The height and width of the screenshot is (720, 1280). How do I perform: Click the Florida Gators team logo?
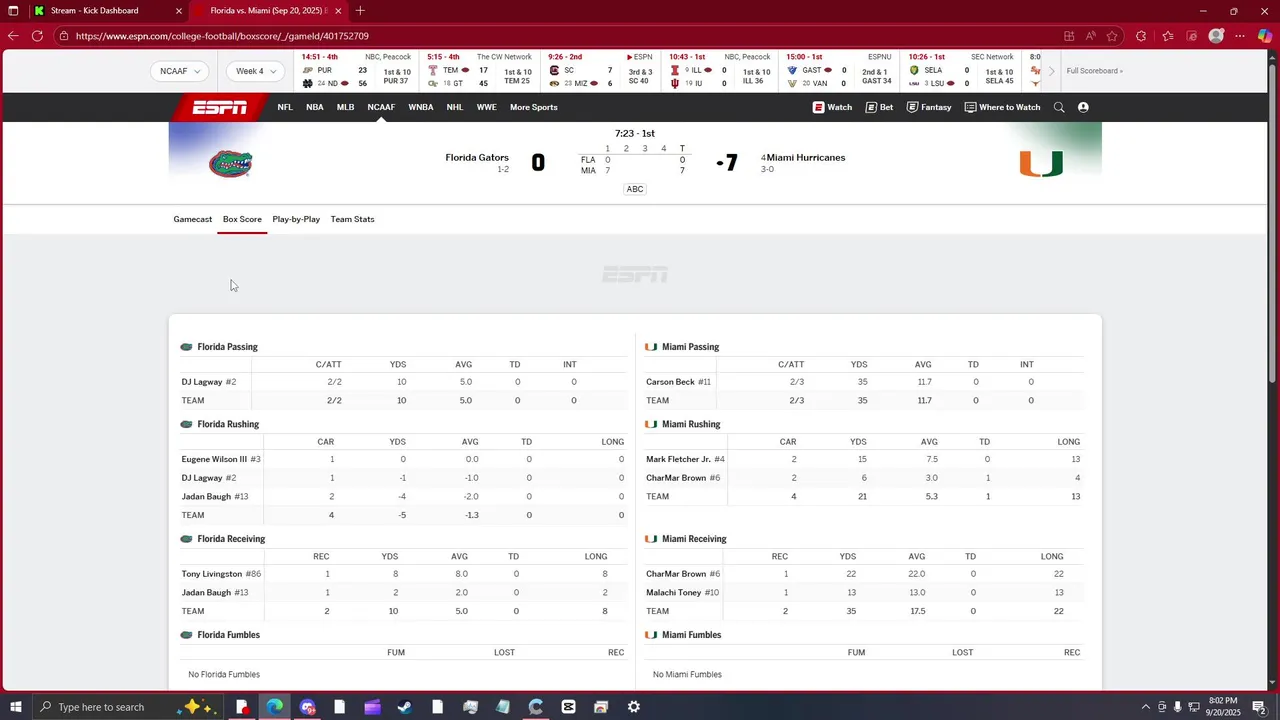[x=230, y=164]
